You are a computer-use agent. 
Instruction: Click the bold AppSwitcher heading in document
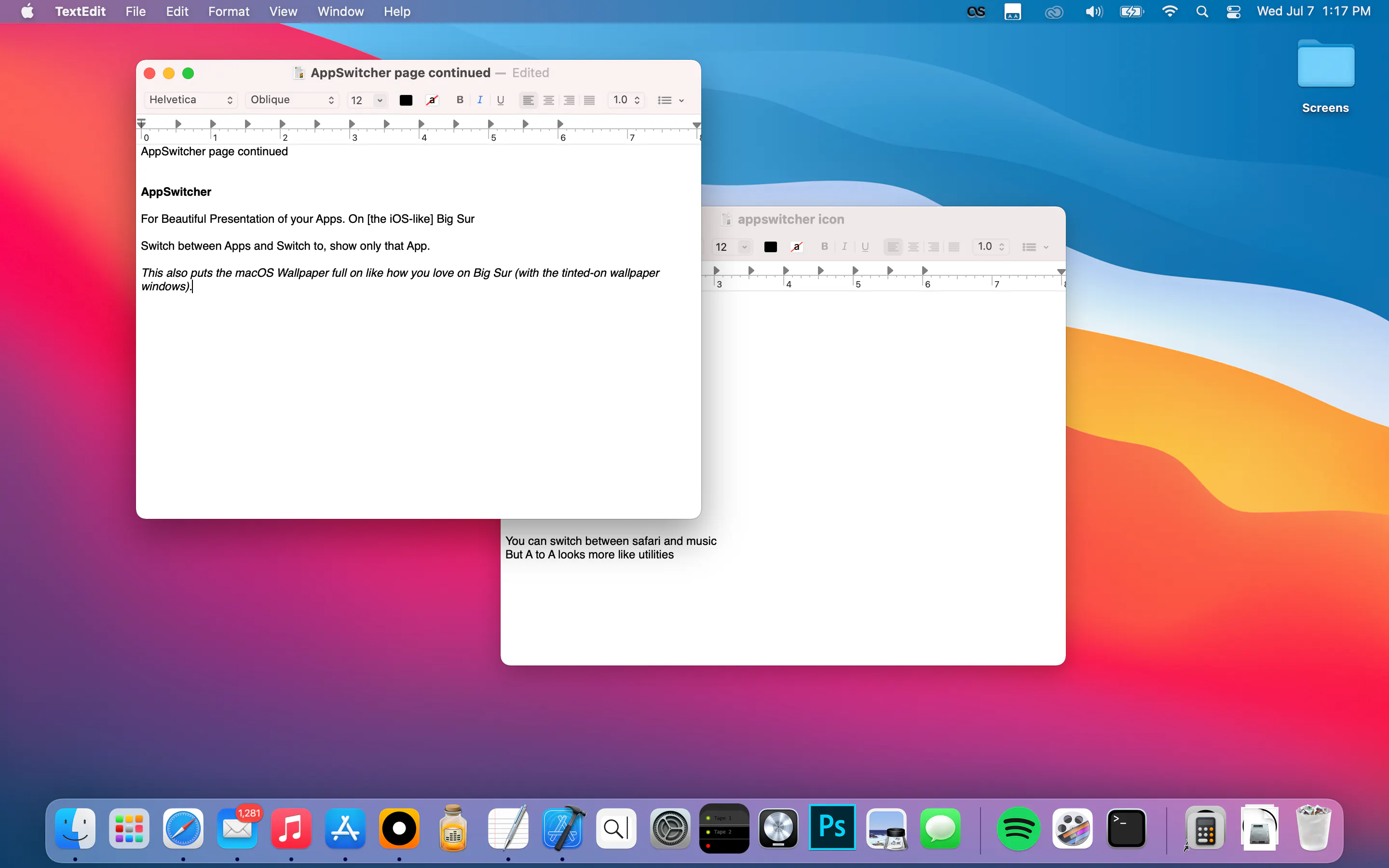pos(176,192)
